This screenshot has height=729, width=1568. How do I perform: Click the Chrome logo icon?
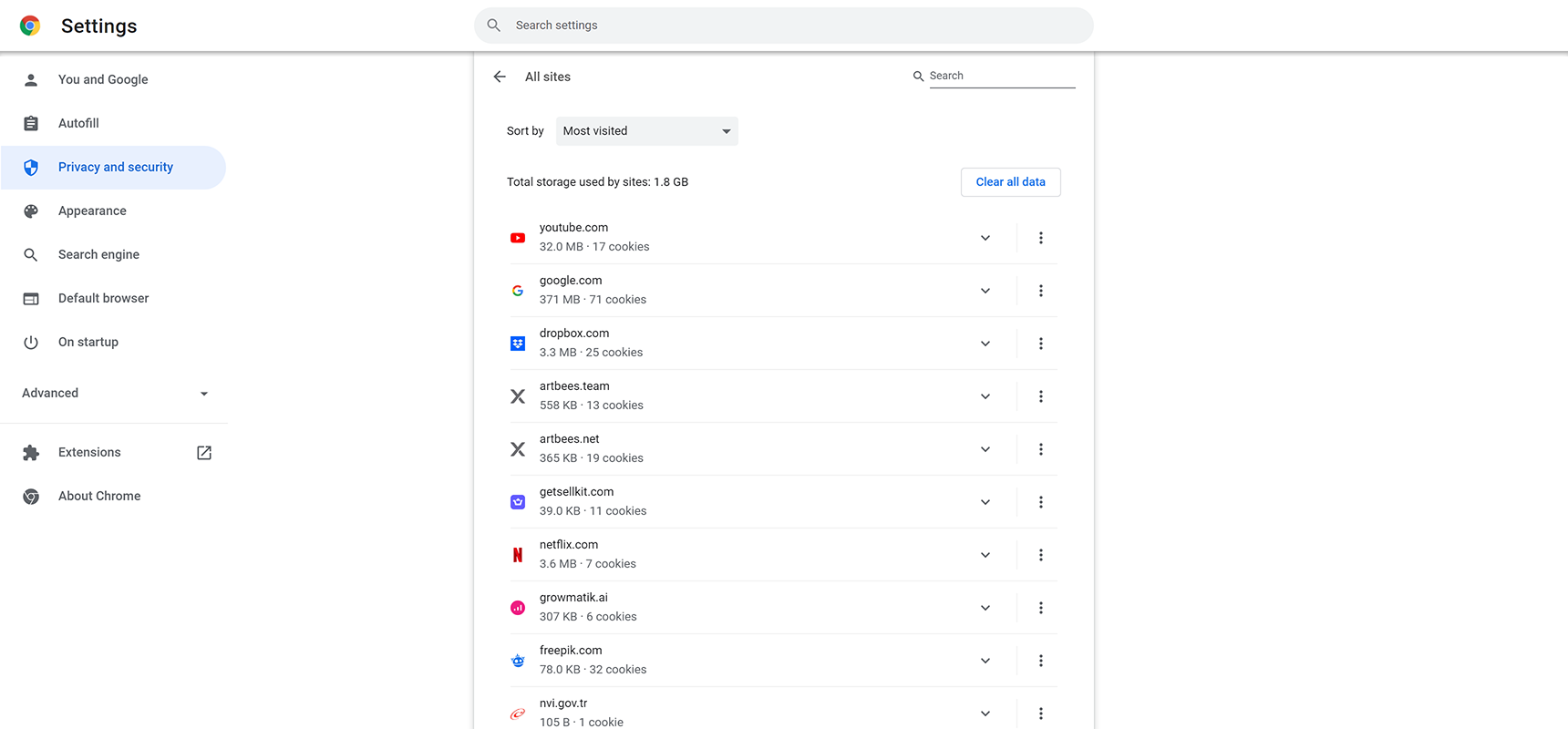[x=30, y=26]
